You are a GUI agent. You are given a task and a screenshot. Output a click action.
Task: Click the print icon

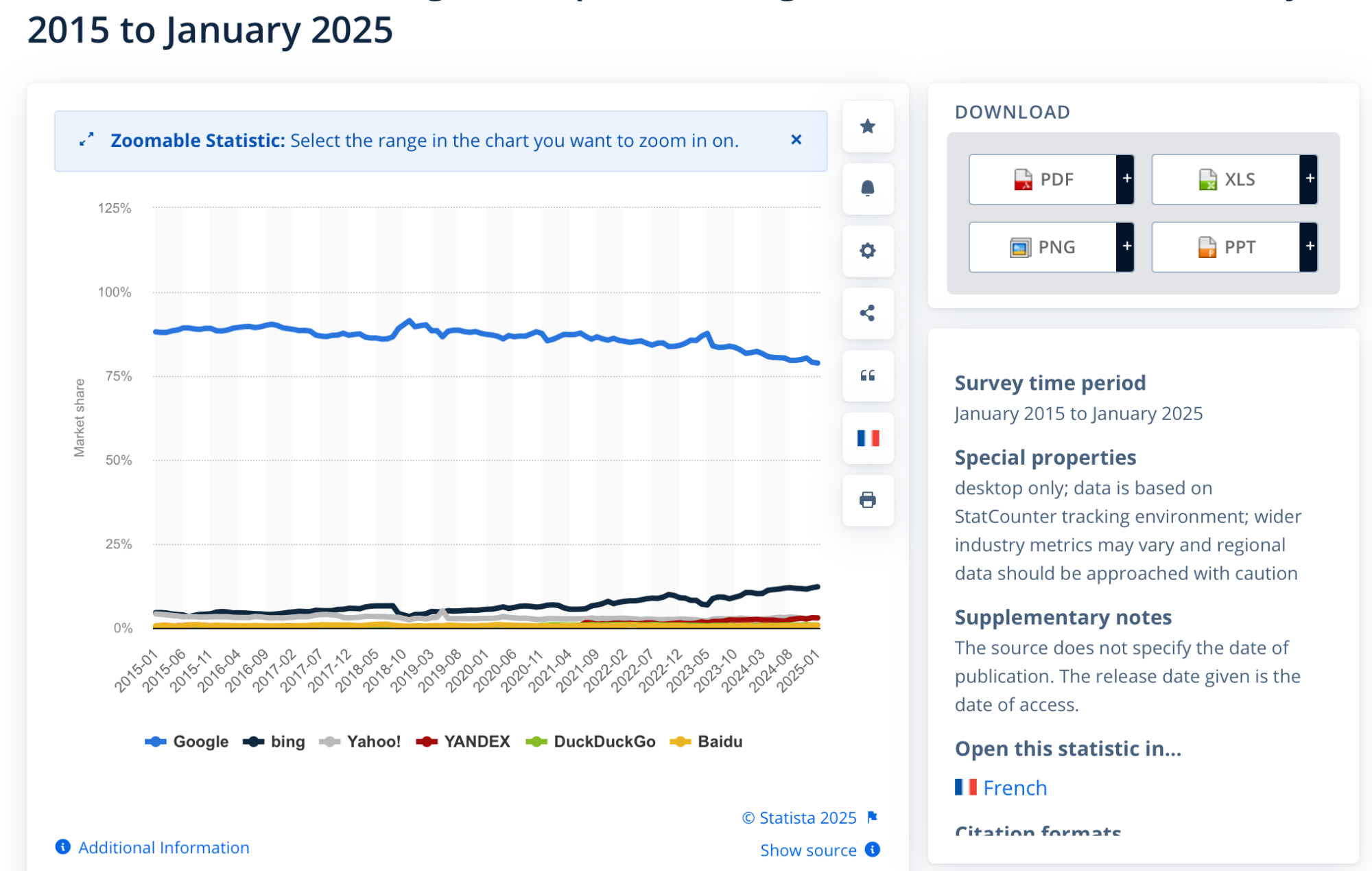(867, 500)
